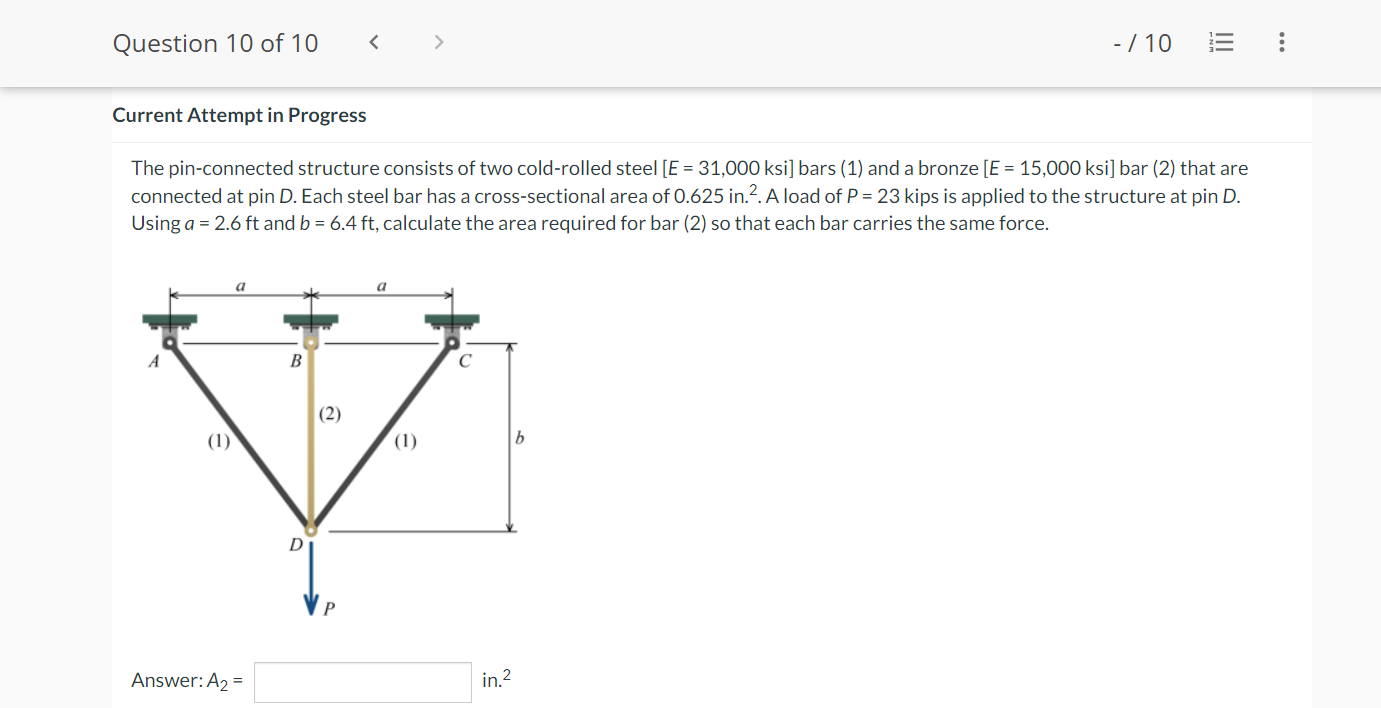The image size is (1381, 708).
Task: Click the in.² unit label beside the answer box
Action: pyautogui.click(x=495, y=679)
